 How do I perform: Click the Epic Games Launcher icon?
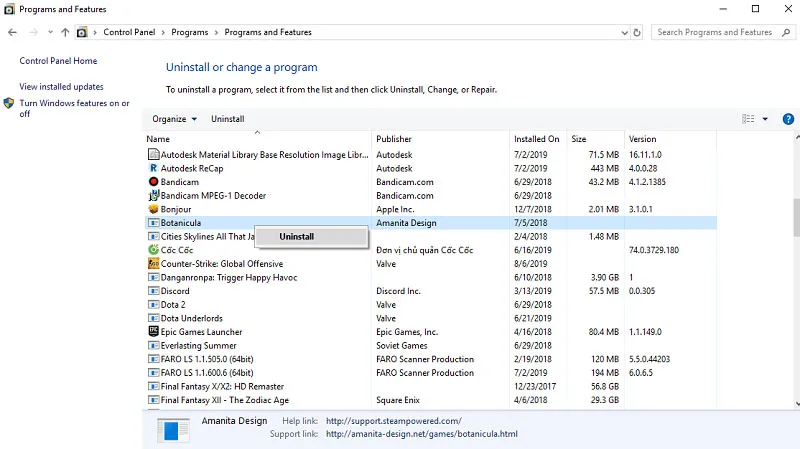click(153, 332)
